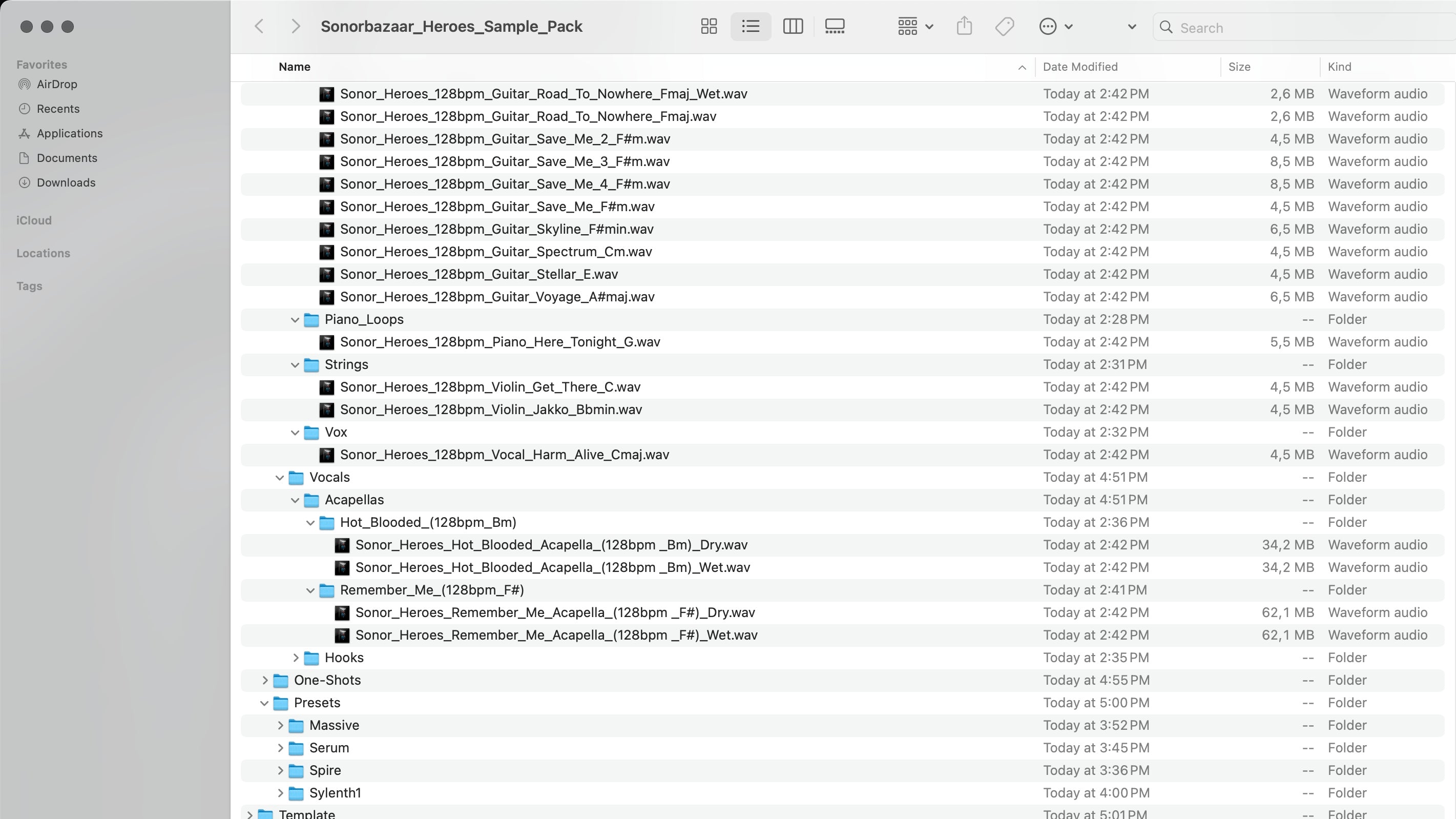Image resolution: width=1456 pixels, height=819 pixels.
Task: Select list view mode
Action: (751, 27)
